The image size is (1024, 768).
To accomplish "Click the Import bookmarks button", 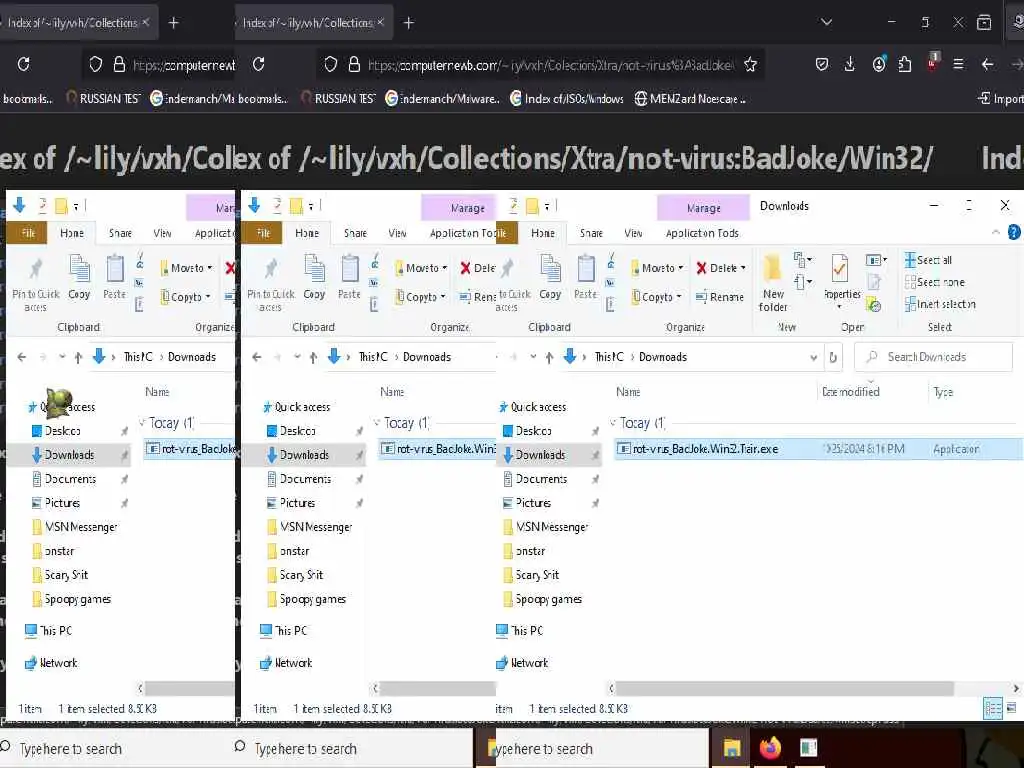I will point(1000,99).
